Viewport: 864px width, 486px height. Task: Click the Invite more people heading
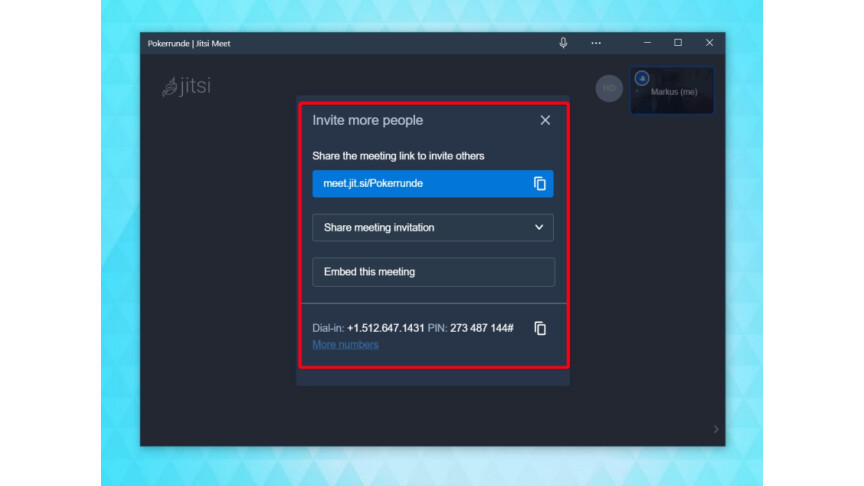pos(368,120)
